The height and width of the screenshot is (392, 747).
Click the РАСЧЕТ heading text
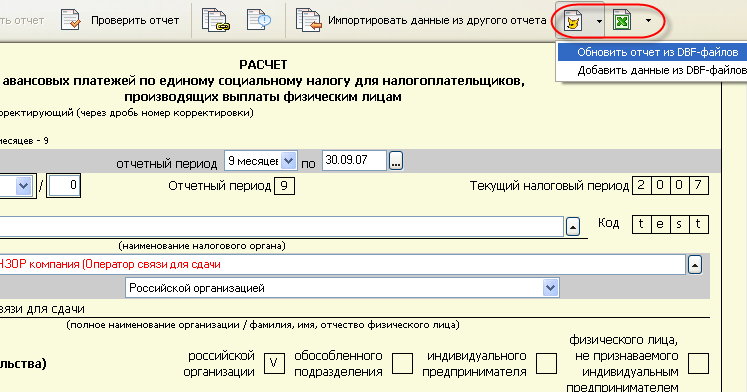(x=263, y=64)
